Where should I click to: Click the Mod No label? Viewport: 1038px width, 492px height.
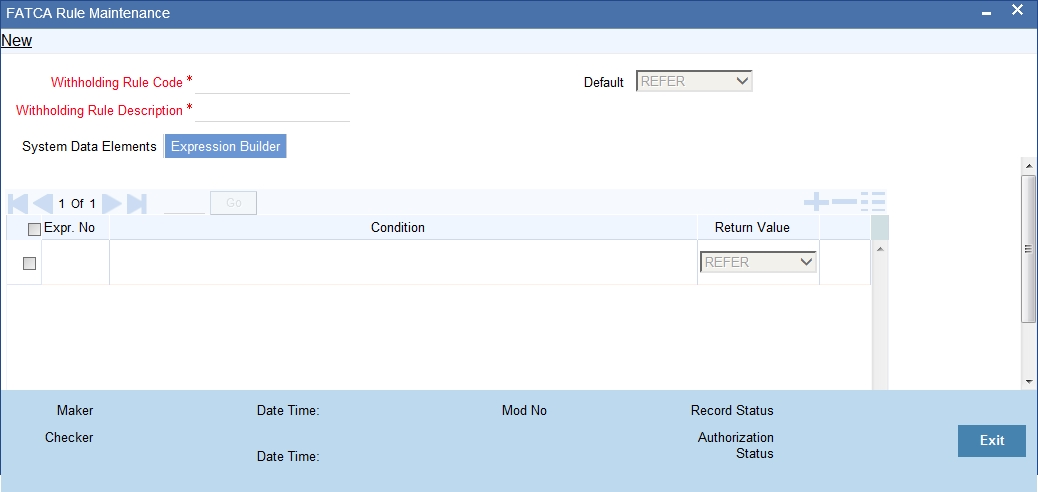[x=524, y=410]
